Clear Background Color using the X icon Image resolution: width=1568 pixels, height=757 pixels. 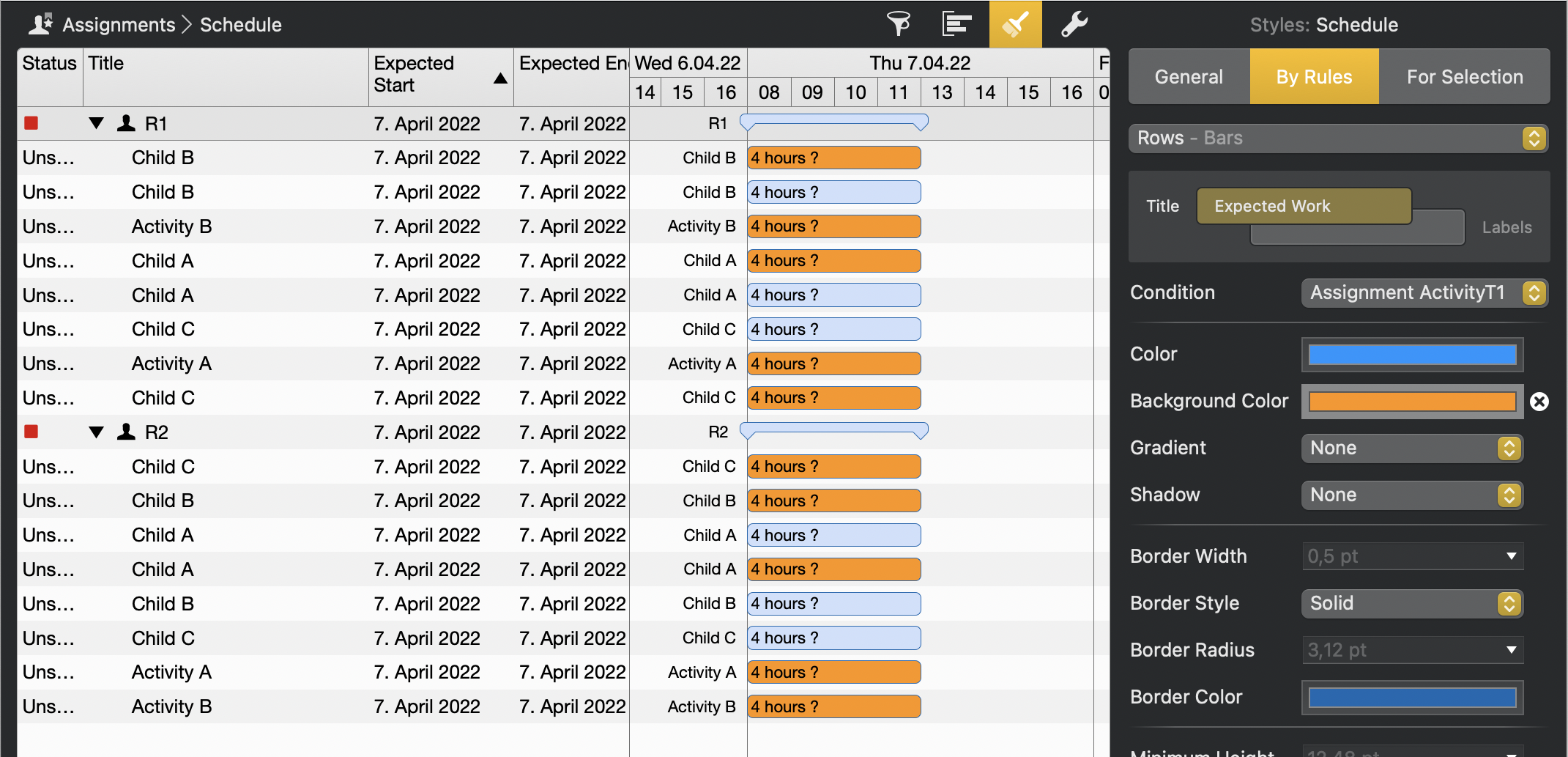pos(1539,401)
